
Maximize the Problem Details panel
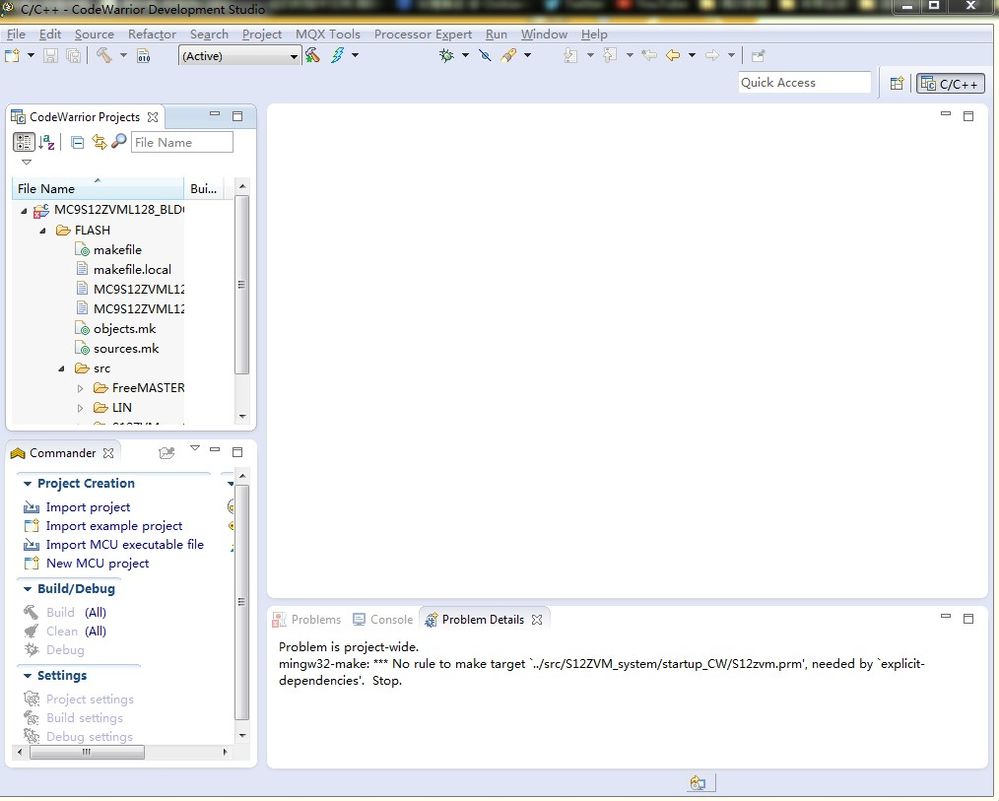pyautogui.click(x=968, y=619)
